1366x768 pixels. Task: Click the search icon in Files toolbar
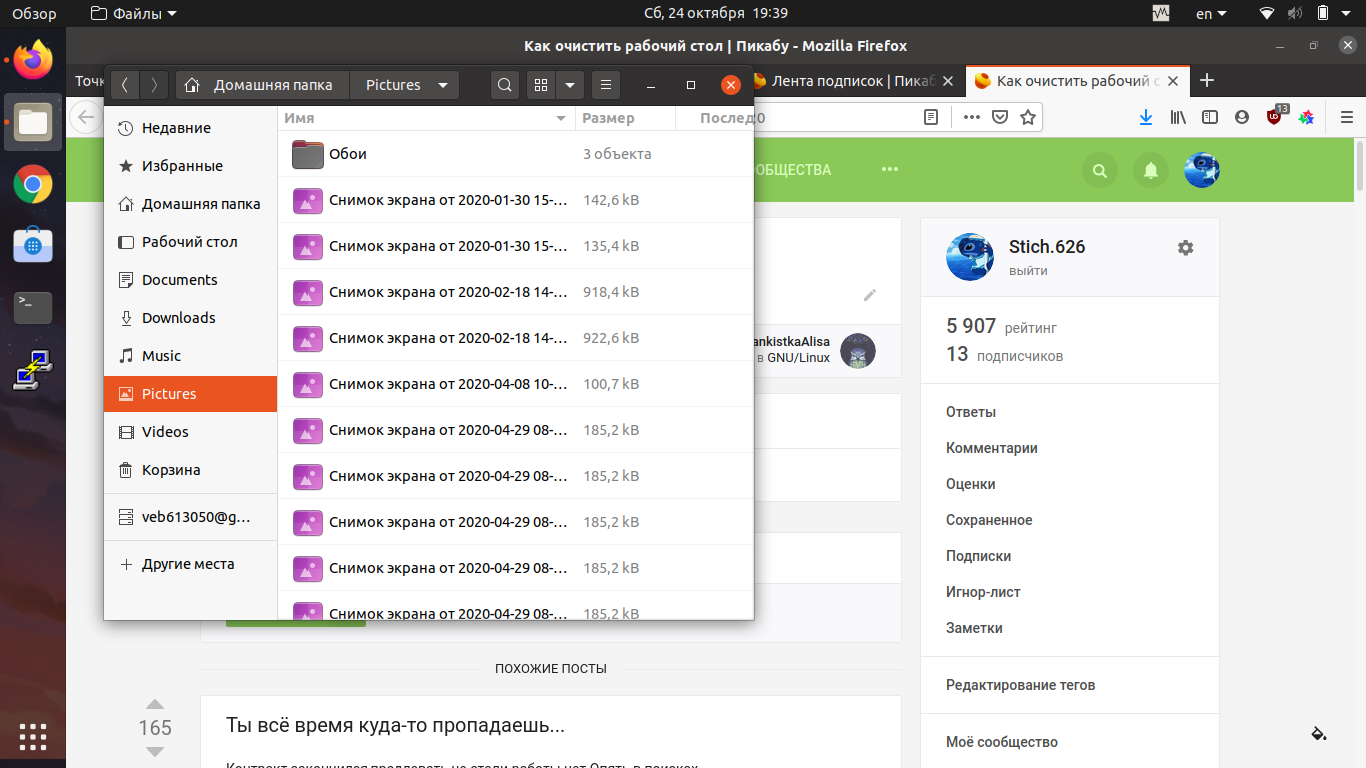pyautogui.click(x=505, y=85)
